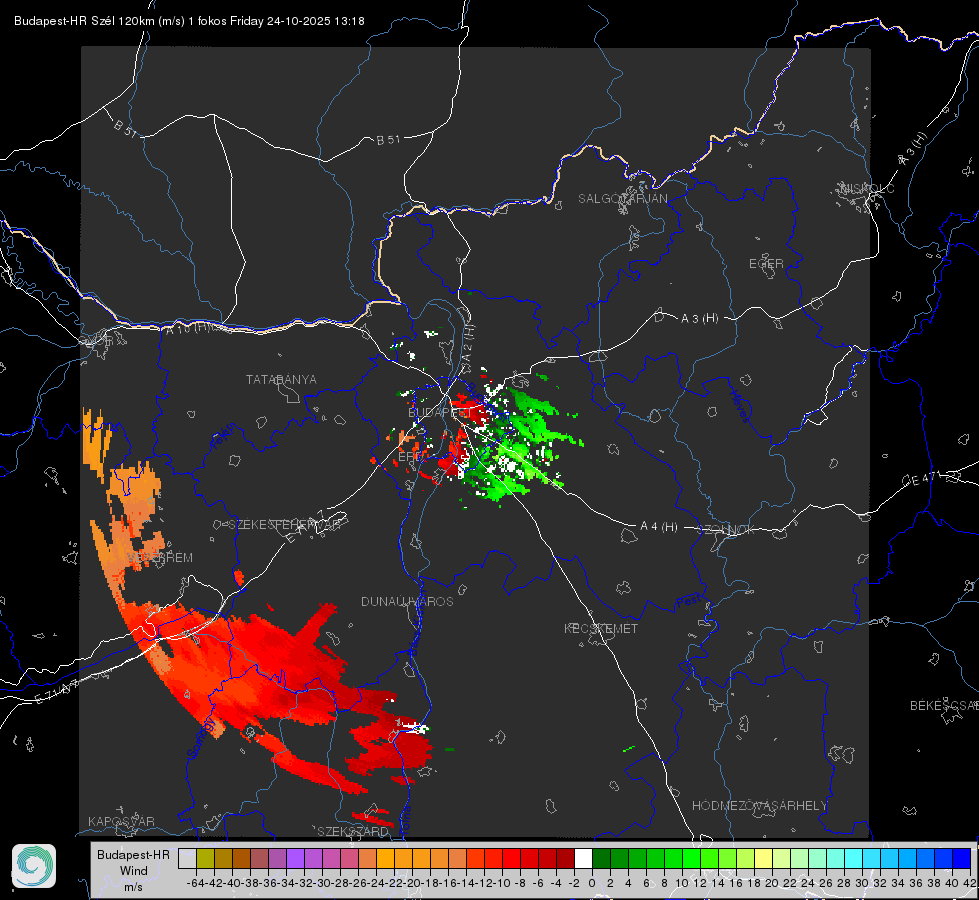Click the "-64" value on the legend scale
Viewport: 979px width, 900px height.
coord(195,883)
